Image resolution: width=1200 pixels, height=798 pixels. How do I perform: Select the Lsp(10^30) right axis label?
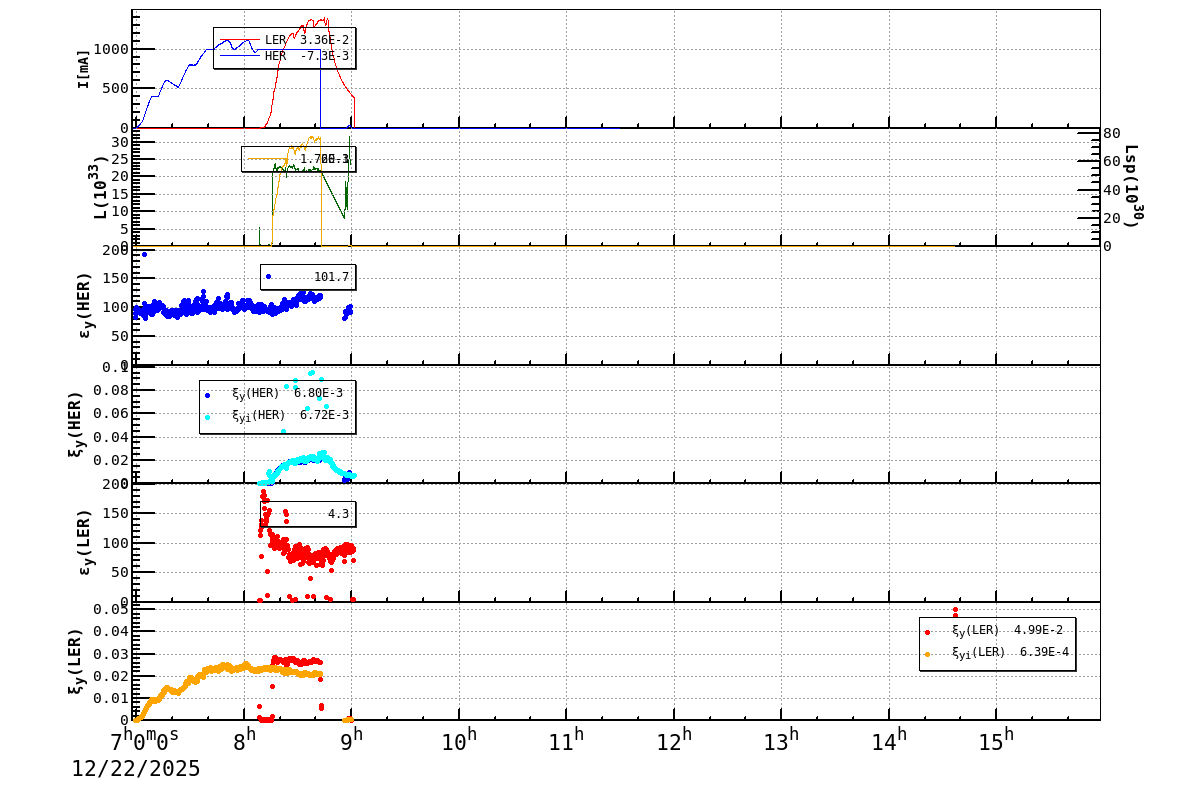click(x=1132, y=186)
